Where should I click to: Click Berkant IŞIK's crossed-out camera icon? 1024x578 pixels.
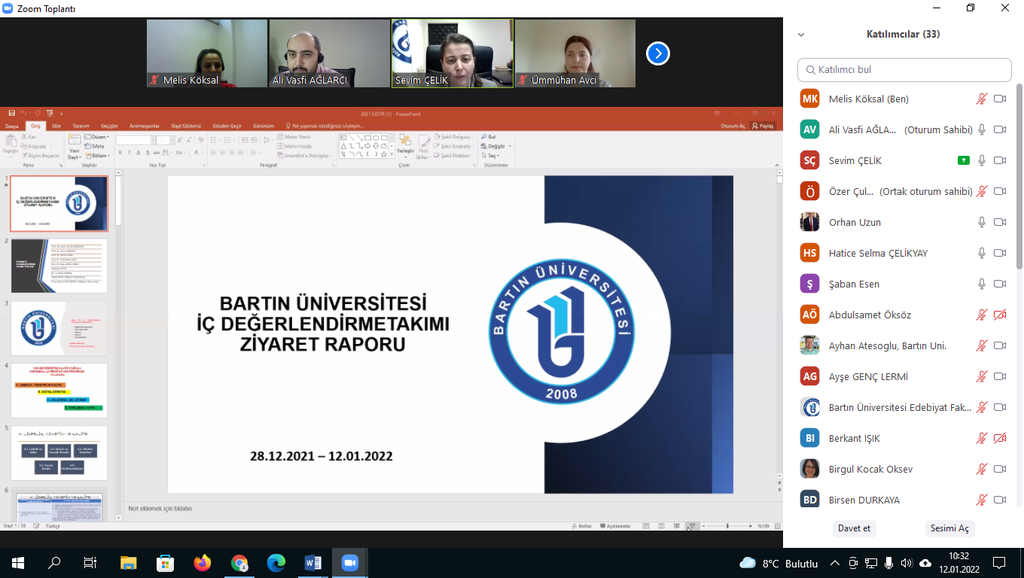coord(999,438)
